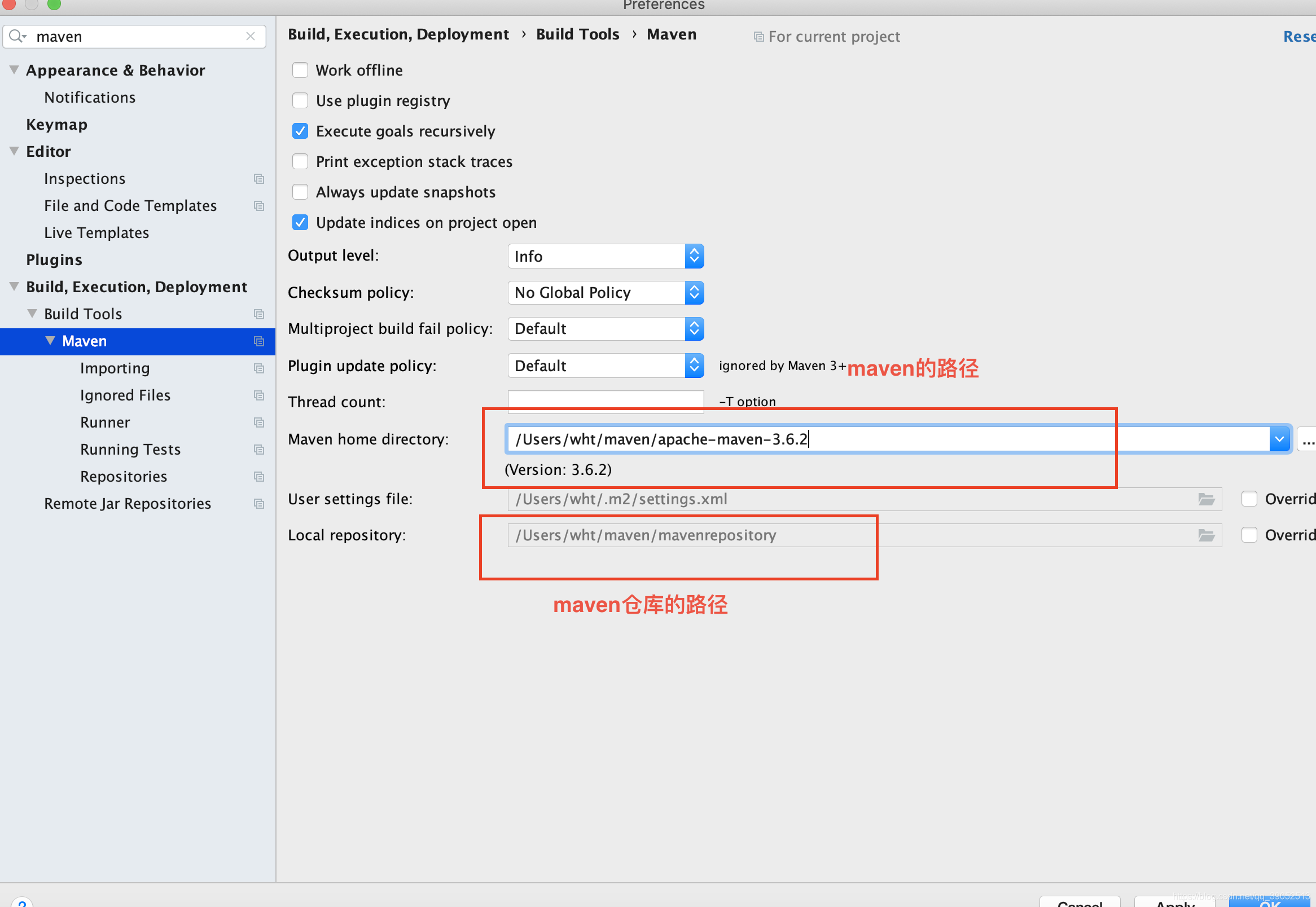Expand Maven home directory dropdown arrow

tap(1279, 439)
